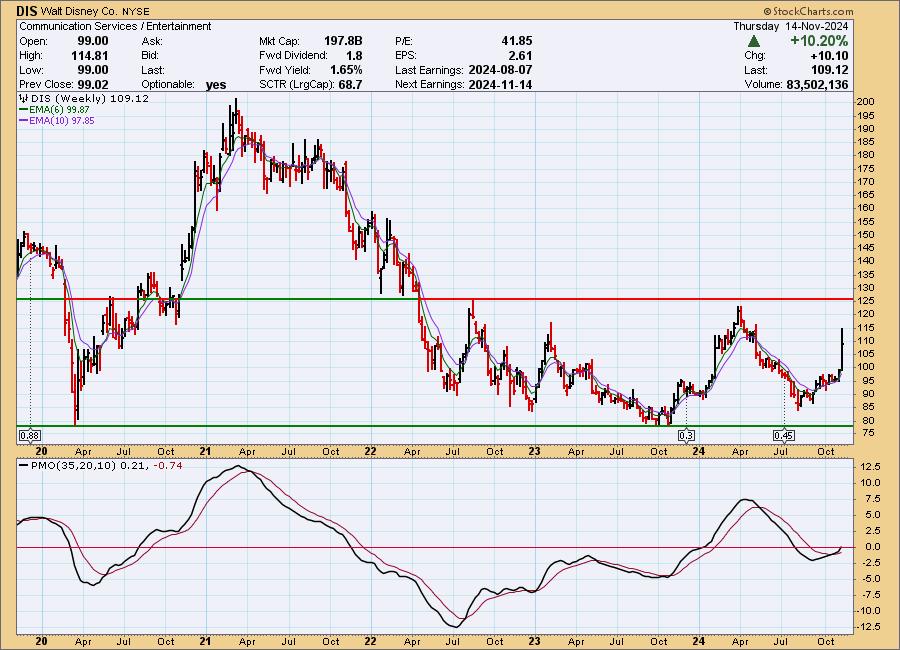The height and width of the screenshot is (650, 900).
Task: Click the Next Earnings date 2024-11-14
Action: pyautogui.click(x=501, y=84)
